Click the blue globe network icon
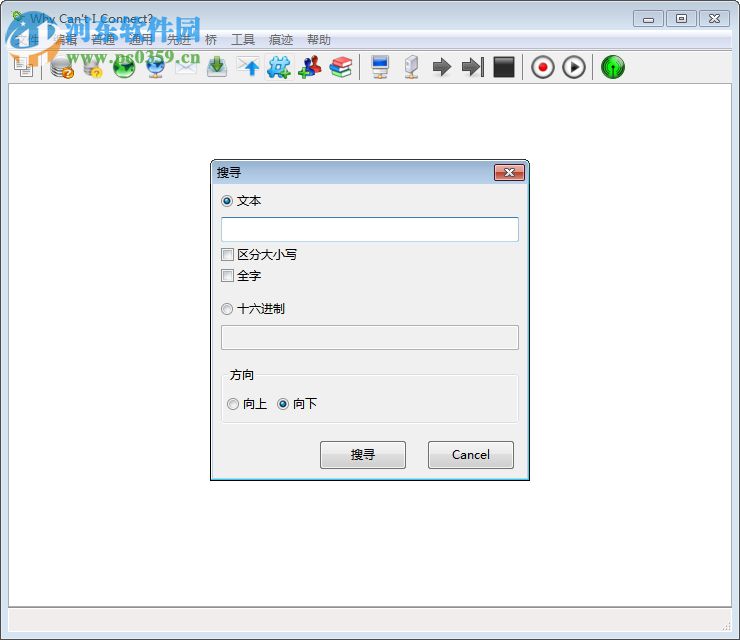The image size is (740, 640). (155, 67)
